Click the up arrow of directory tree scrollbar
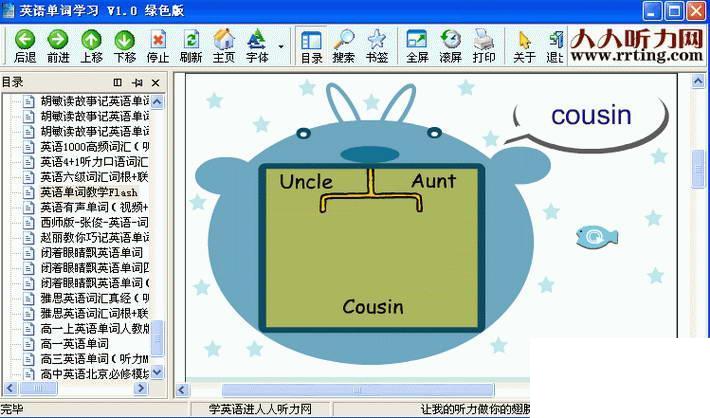710x418 pixels. click(157, 101)
